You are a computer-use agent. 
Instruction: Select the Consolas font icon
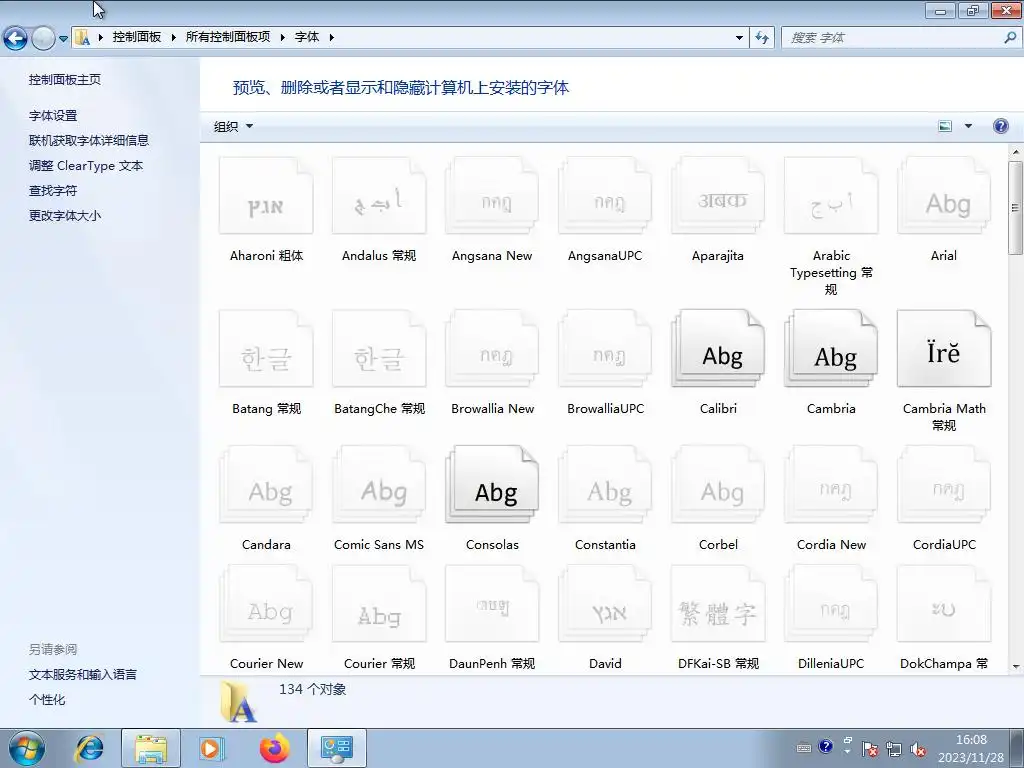click(x=492, y=485)
